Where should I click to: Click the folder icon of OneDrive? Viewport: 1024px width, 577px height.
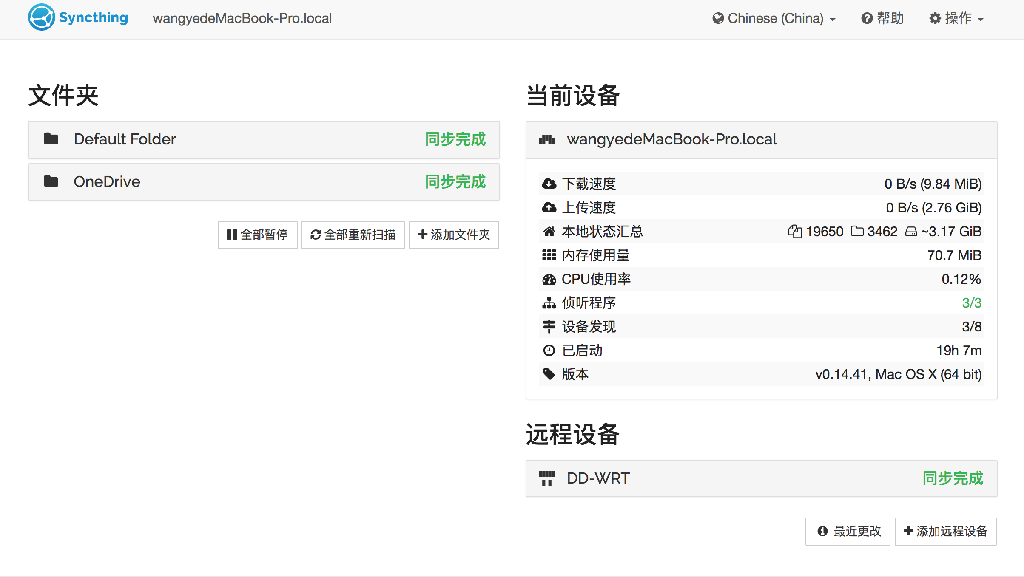[51, 181]
